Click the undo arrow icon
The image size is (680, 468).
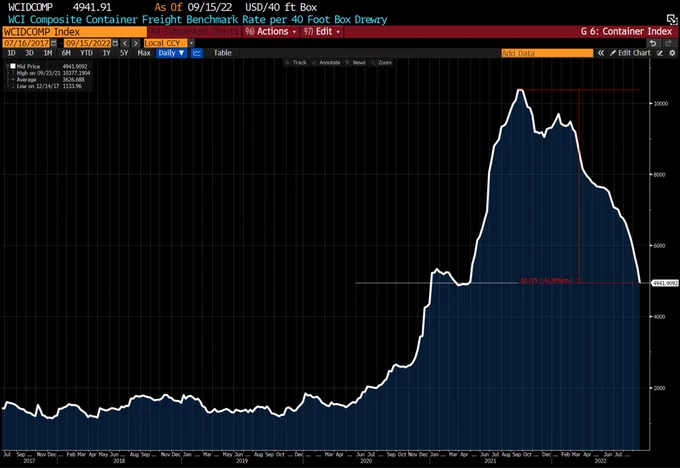[x=653, y=43]
